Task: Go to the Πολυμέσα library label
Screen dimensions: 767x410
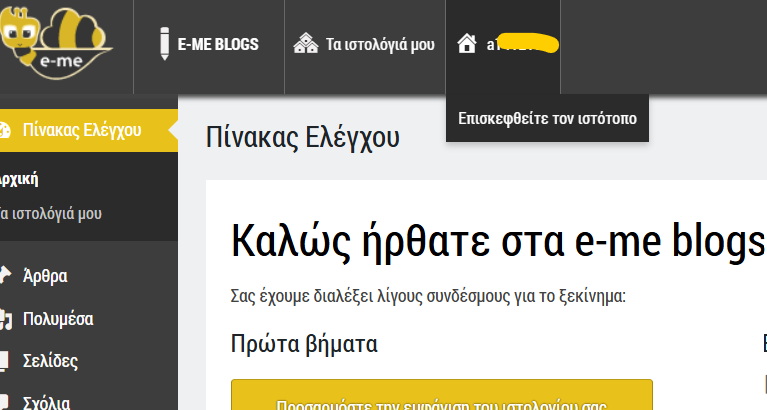Action: (58, 320)
